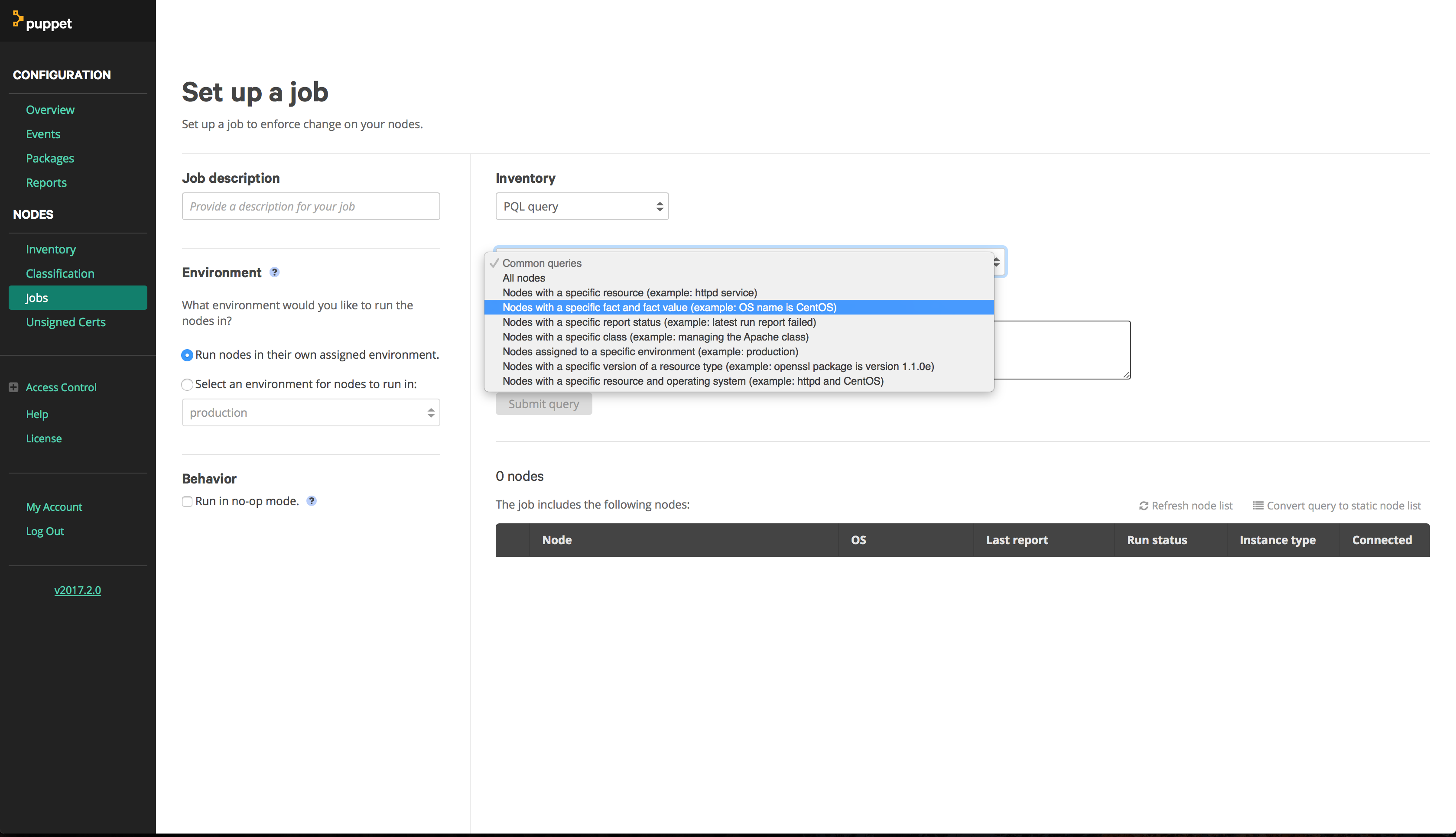Click Environment help question mark icon
The height and width of the screenshot is (837, 1456).
coord(275,273)
